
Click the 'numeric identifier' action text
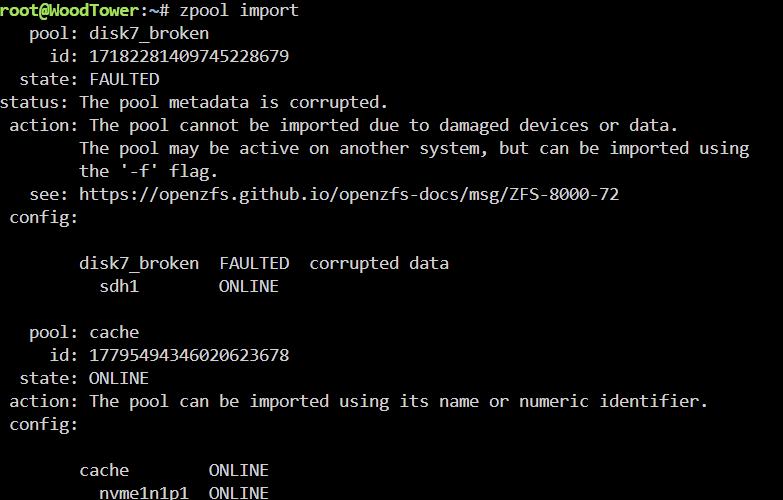click(613, 401)
